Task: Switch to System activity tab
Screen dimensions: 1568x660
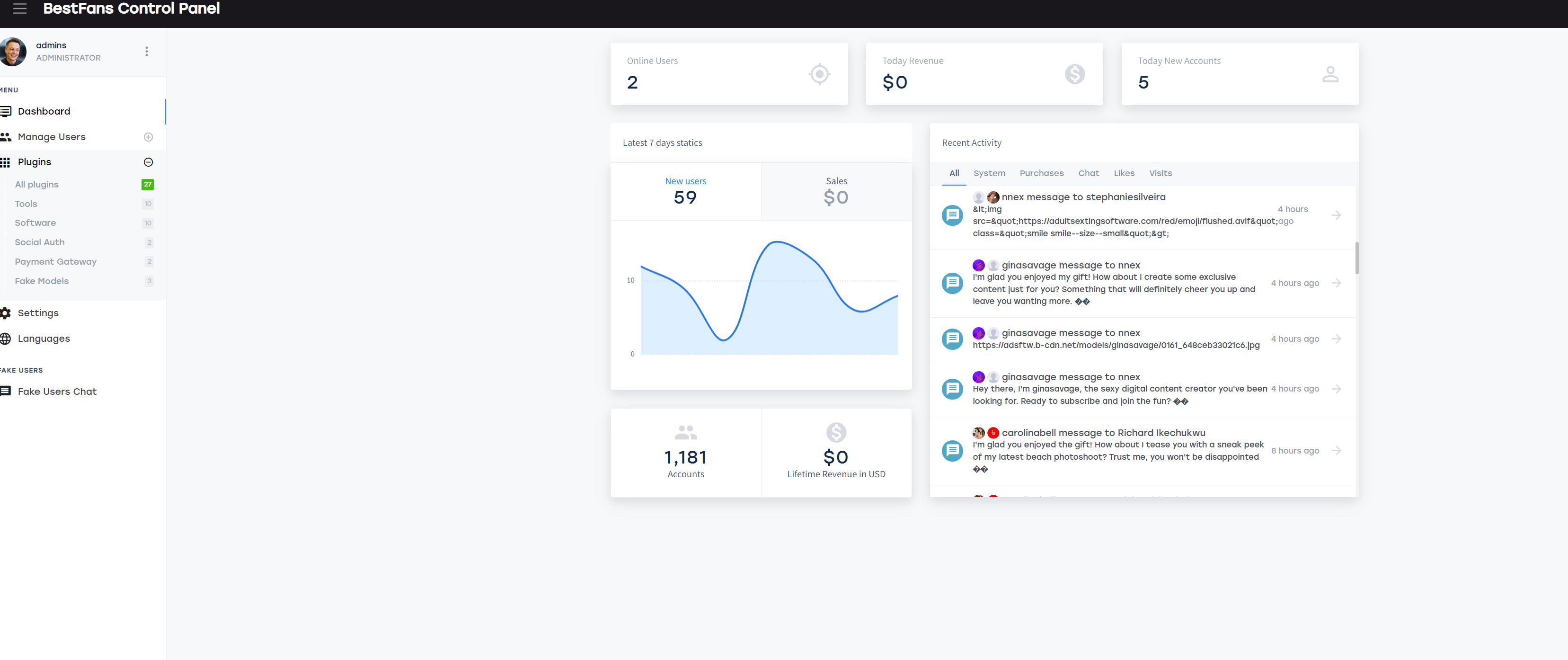Action: [x=990, y=174]
